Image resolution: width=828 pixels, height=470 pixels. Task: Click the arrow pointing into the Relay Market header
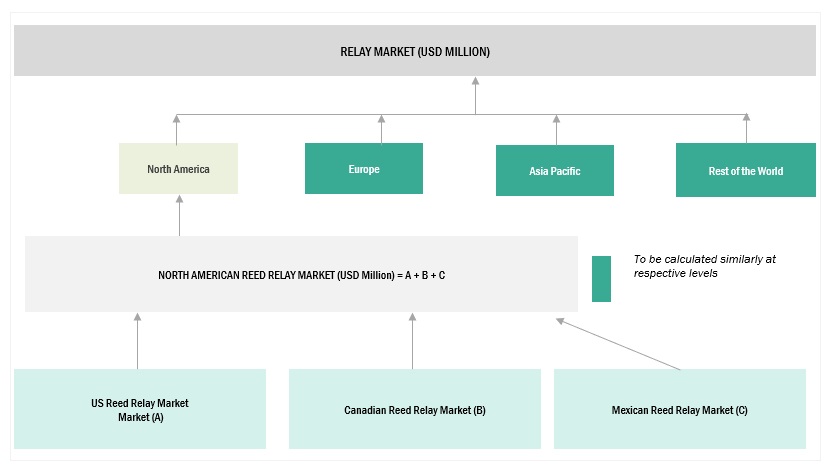pos(475,84)
